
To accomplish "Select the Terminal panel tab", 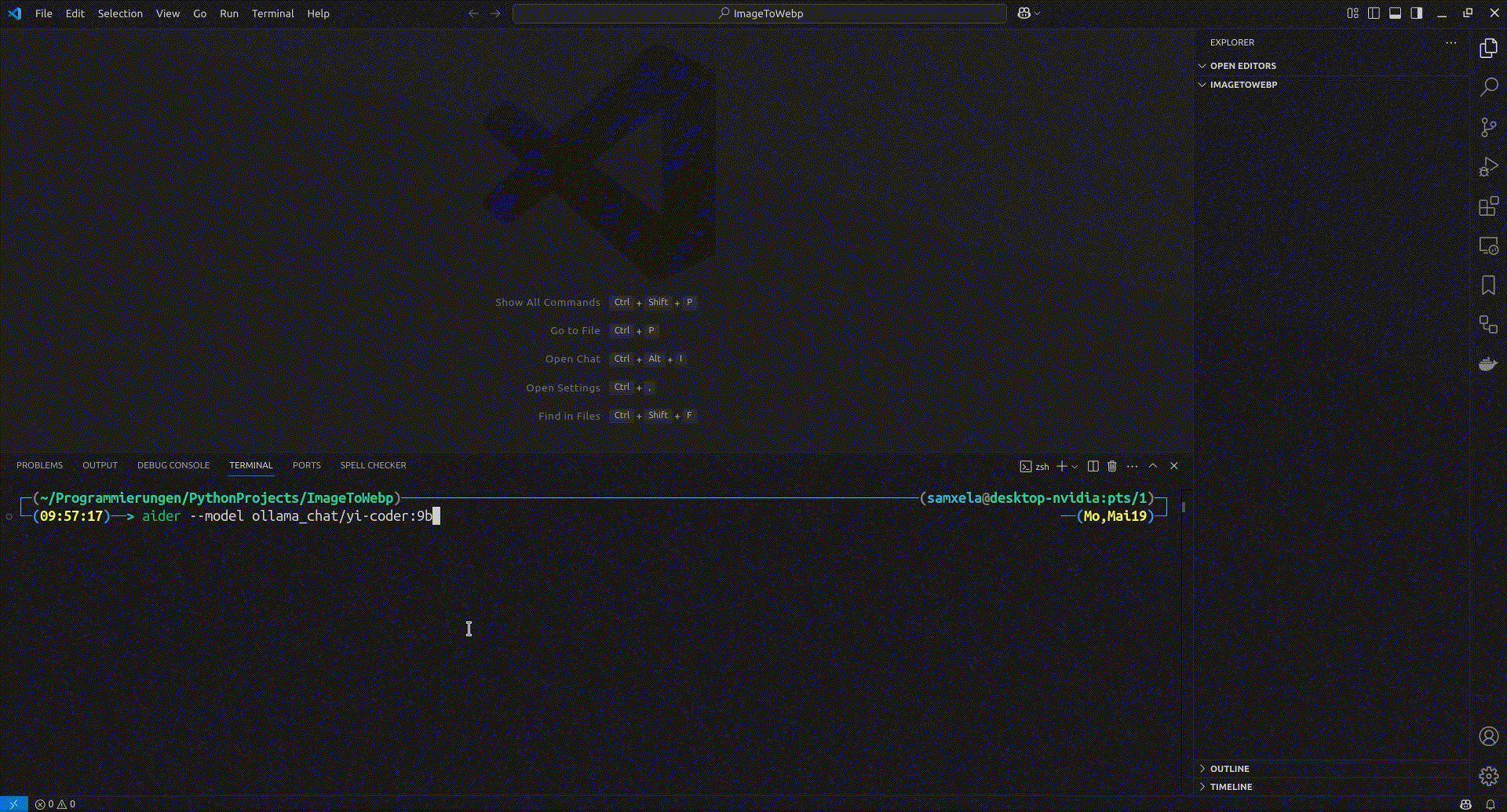I will click(x=251, y=465).
